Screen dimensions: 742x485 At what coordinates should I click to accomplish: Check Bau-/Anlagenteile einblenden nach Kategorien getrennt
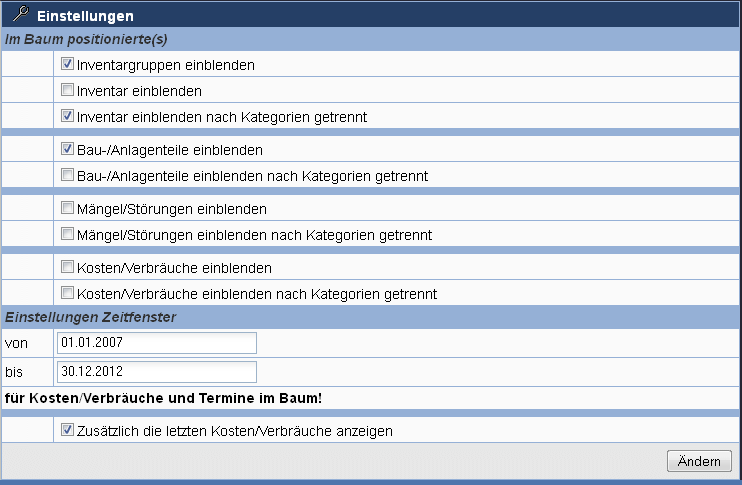[x=67, y=175]
